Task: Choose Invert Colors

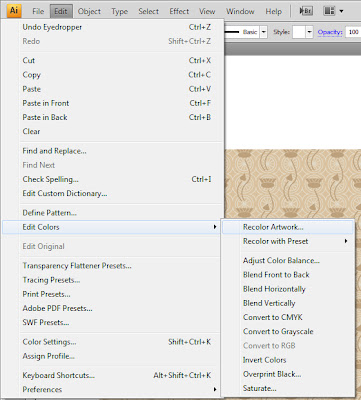Action: (288, 360)
